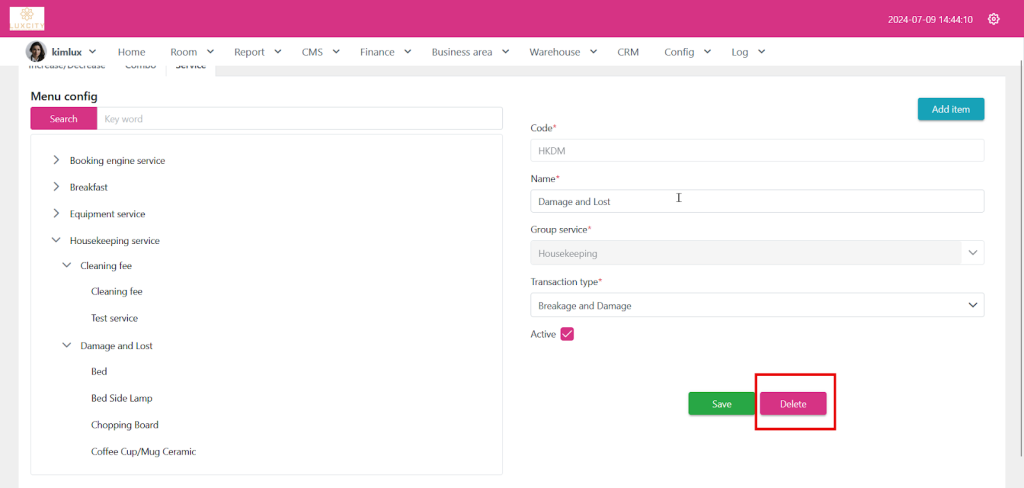Click the green Save button

(721, 404)
